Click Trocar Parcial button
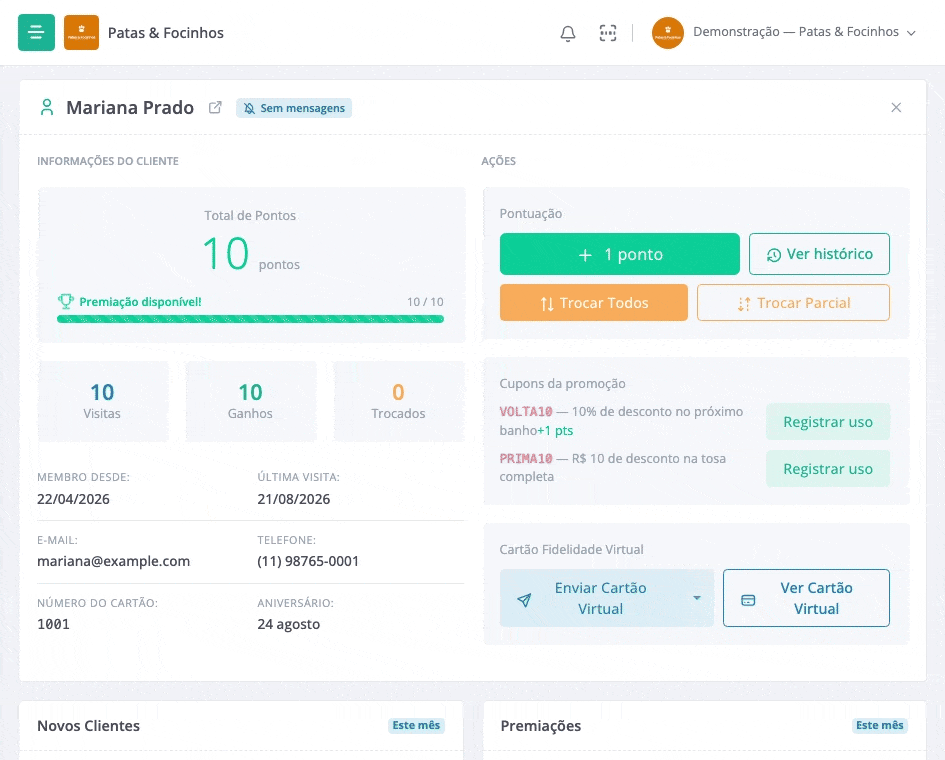Viewport: 945px width, 760px height. point(793,303)
